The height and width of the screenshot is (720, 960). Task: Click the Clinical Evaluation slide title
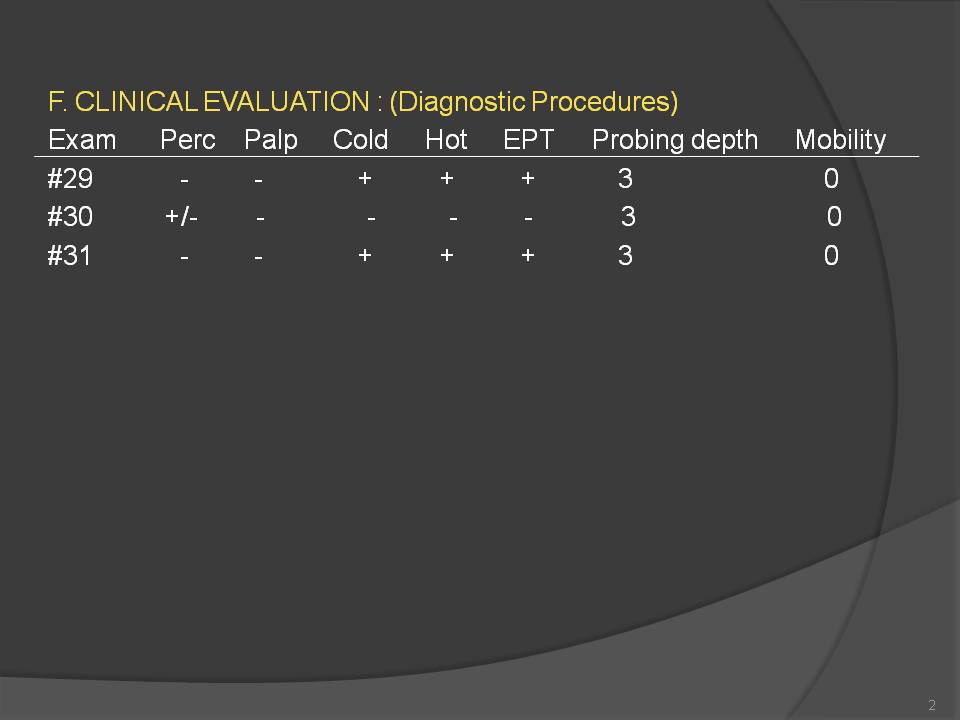pyautogui.click(x=363, y=102)
